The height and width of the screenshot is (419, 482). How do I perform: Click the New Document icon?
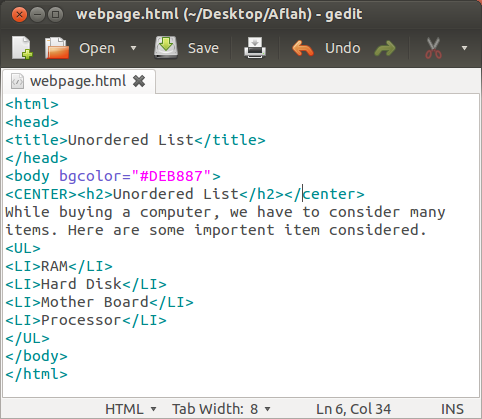point(22,48)
